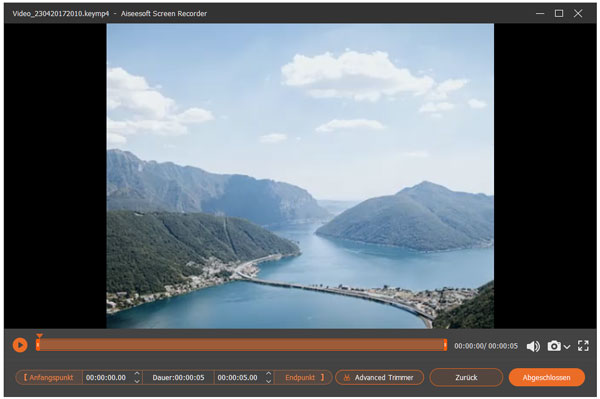Image resolution: width=600 pixels, height=399 pixels.
Task: Close the Screen Recorder window
Action: (578, 14)
